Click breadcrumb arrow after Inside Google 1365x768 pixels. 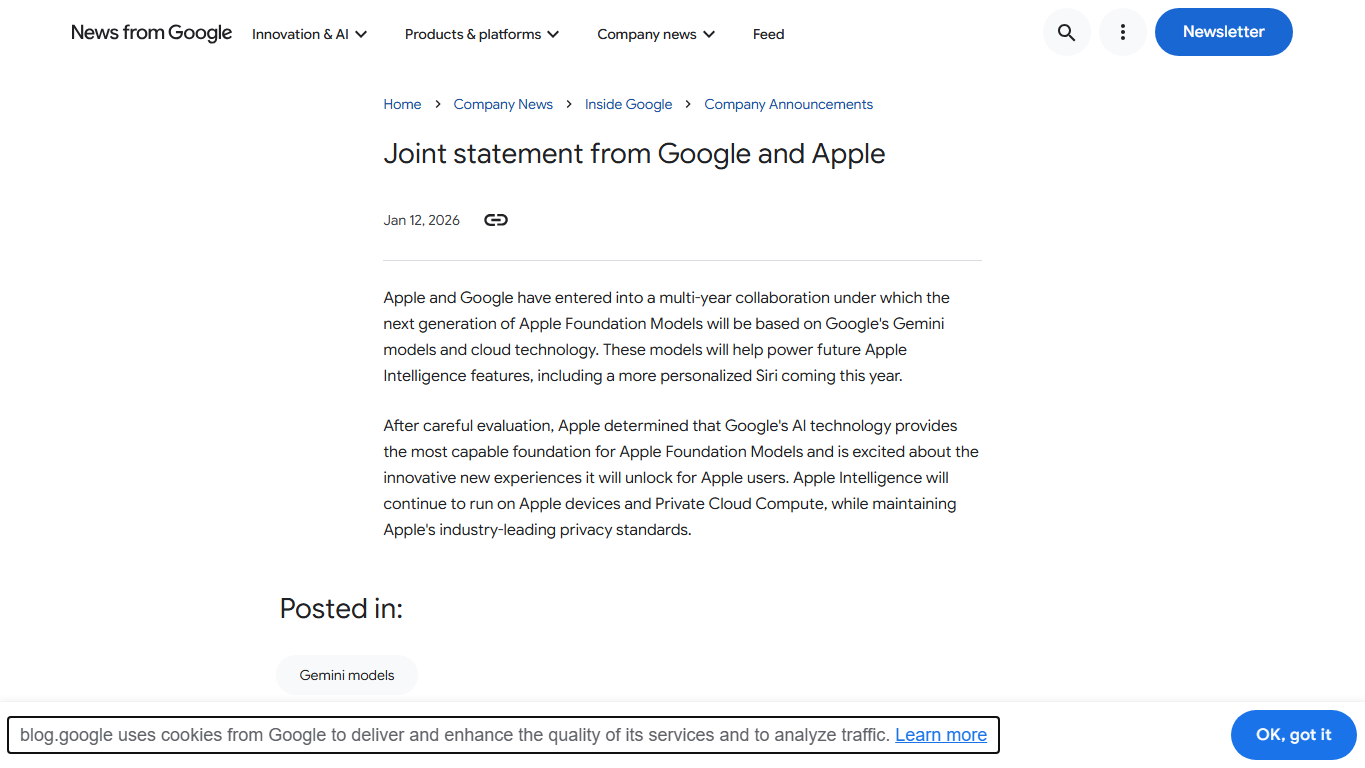click(x=688, y=104)
